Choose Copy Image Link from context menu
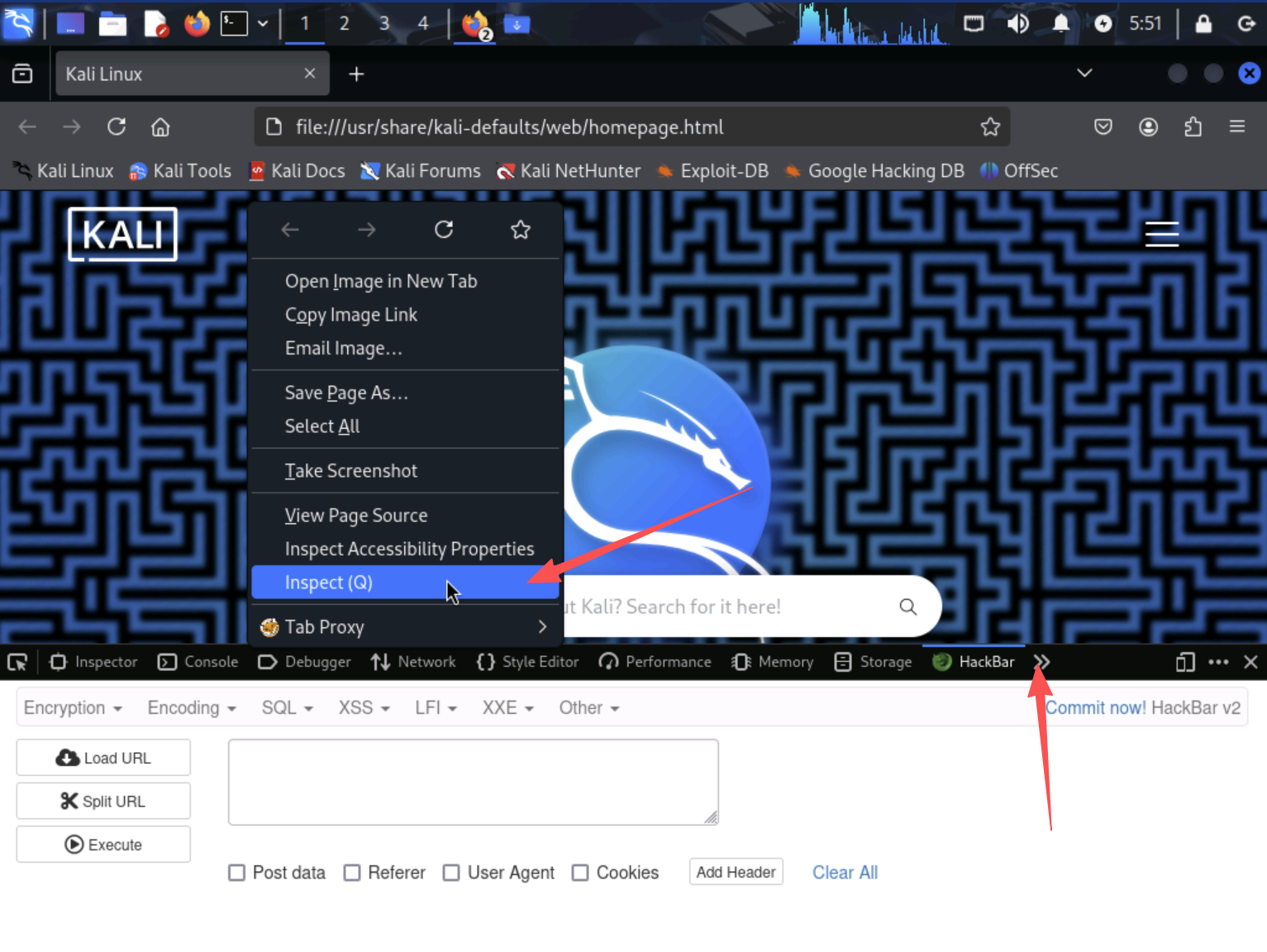This screenshot has height=952, width=1267. coord(405,315)
